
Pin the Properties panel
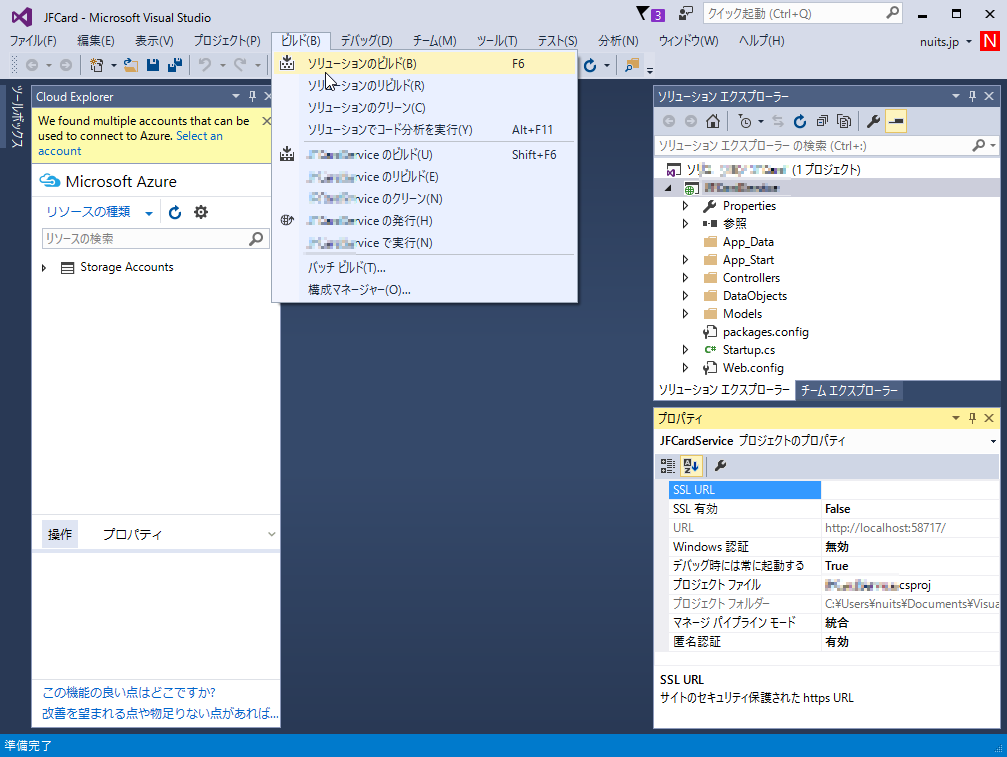[972, 418]
